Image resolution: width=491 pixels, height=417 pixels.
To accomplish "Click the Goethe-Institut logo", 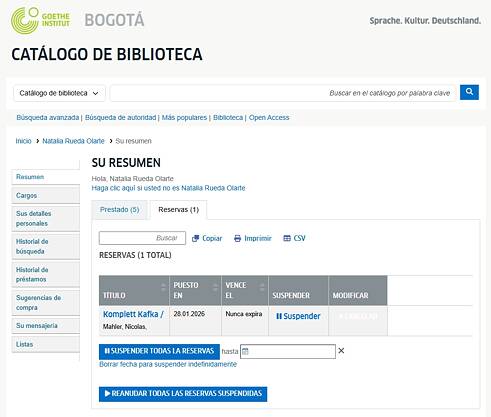I will click(40, 20).
